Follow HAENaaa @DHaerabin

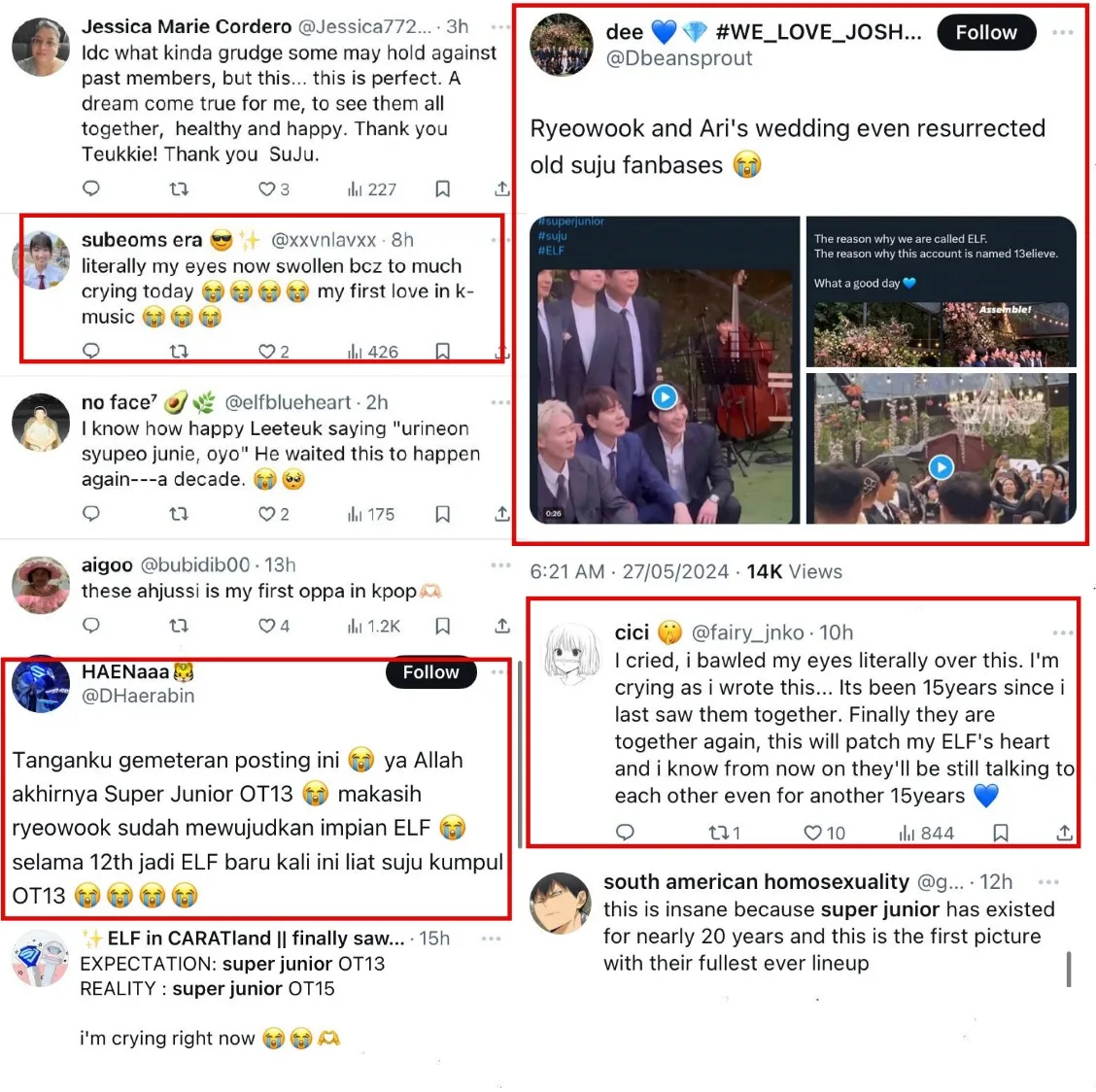(430, 672)
